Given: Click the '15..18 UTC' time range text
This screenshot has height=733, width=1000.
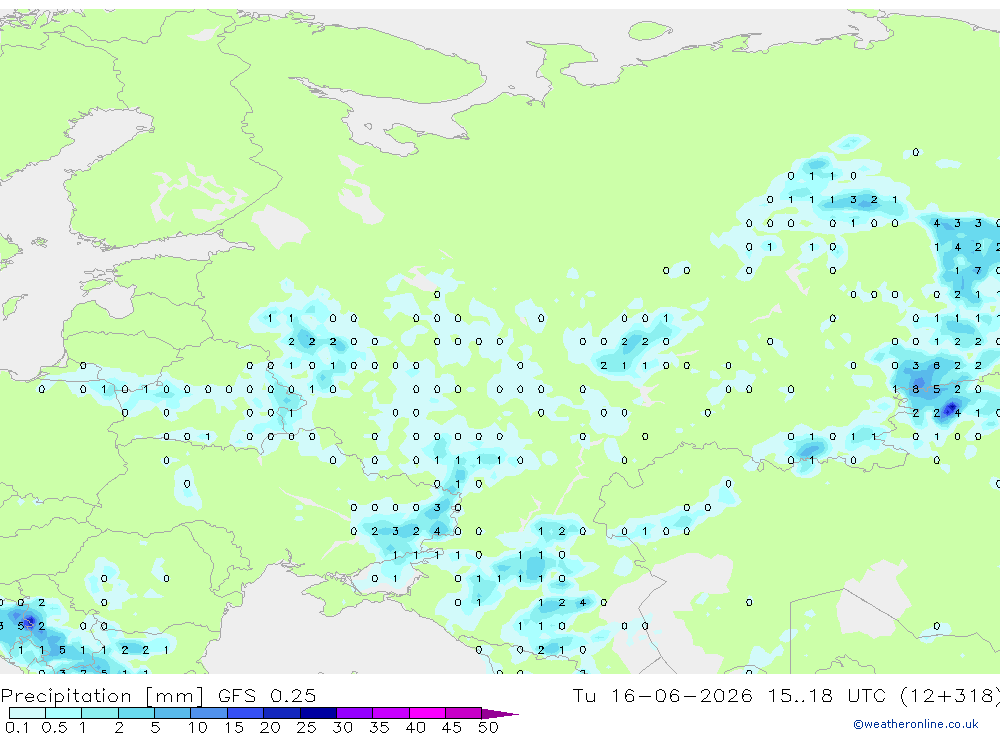Looking at the screenshot, I should [828, 695].
